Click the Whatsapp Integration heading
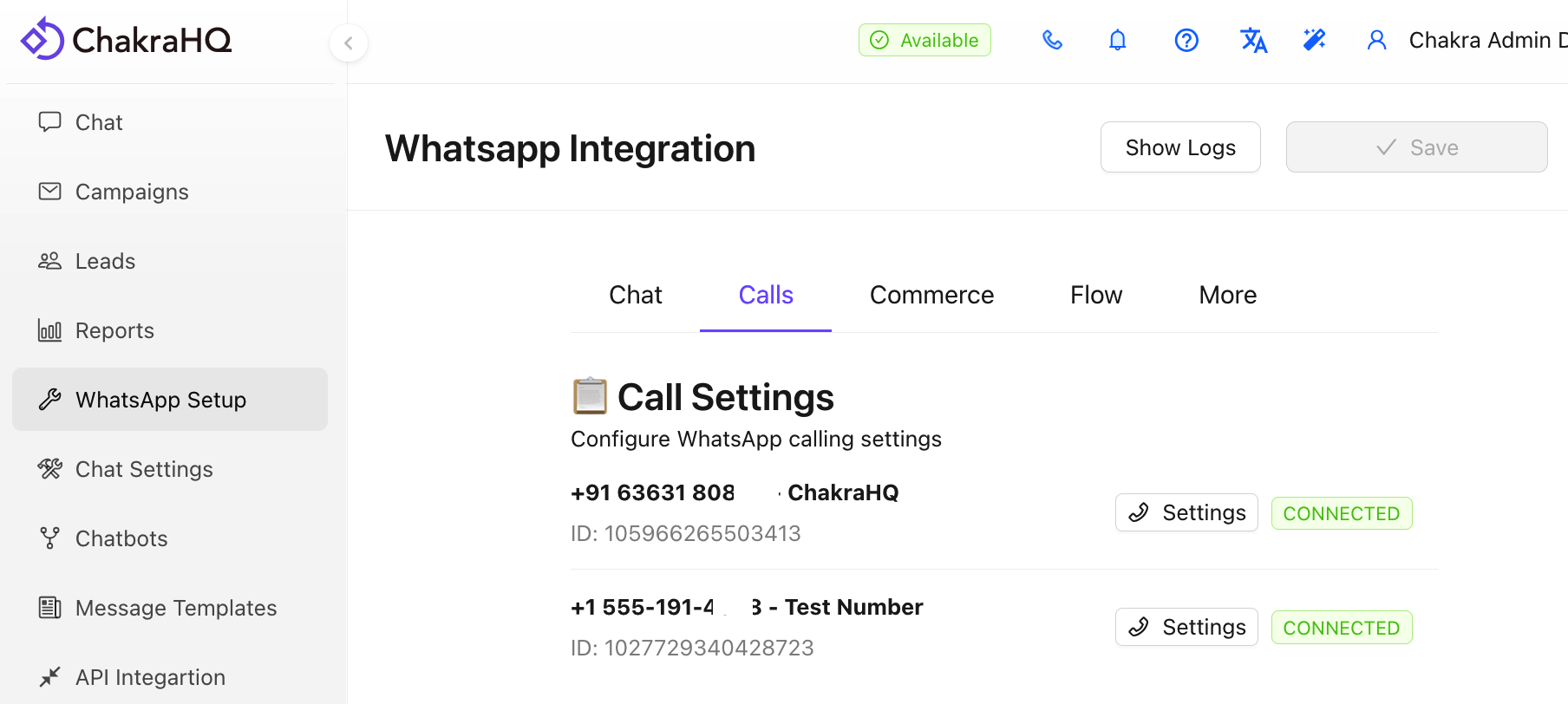 pos(571,148)
